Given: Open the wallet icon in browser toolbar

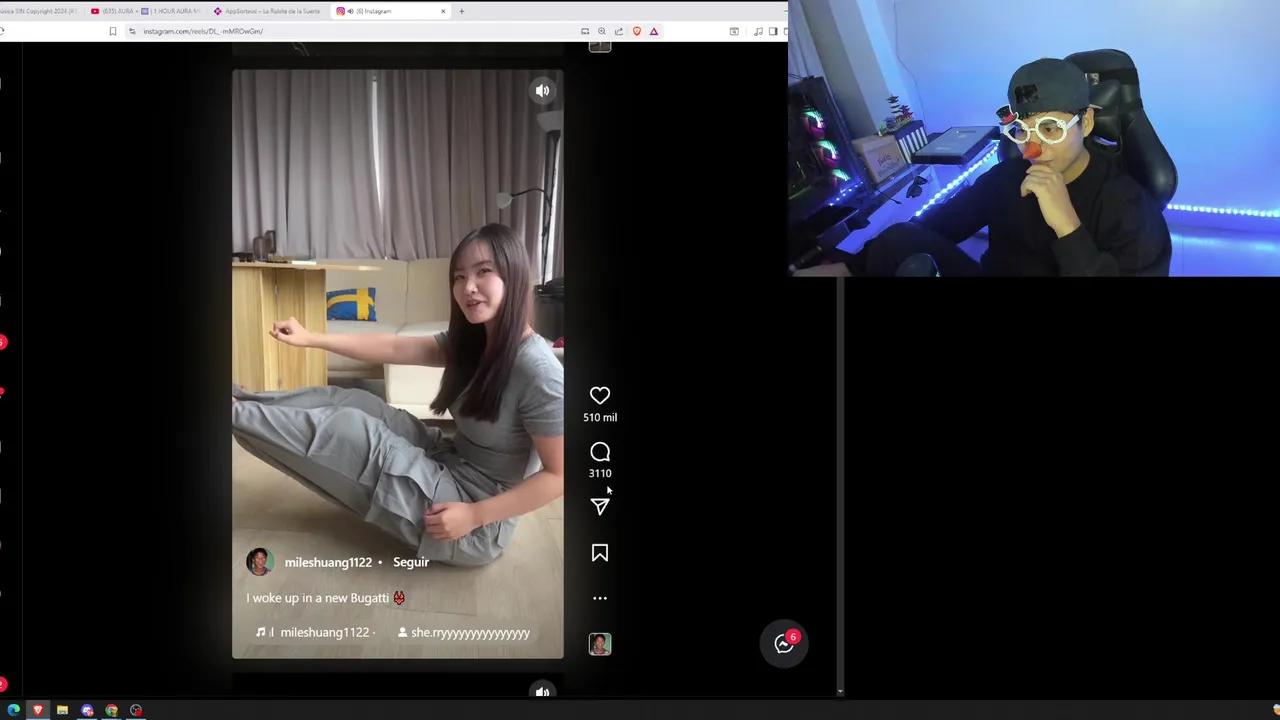Looking at the screenshot, I should coord(734,31).
